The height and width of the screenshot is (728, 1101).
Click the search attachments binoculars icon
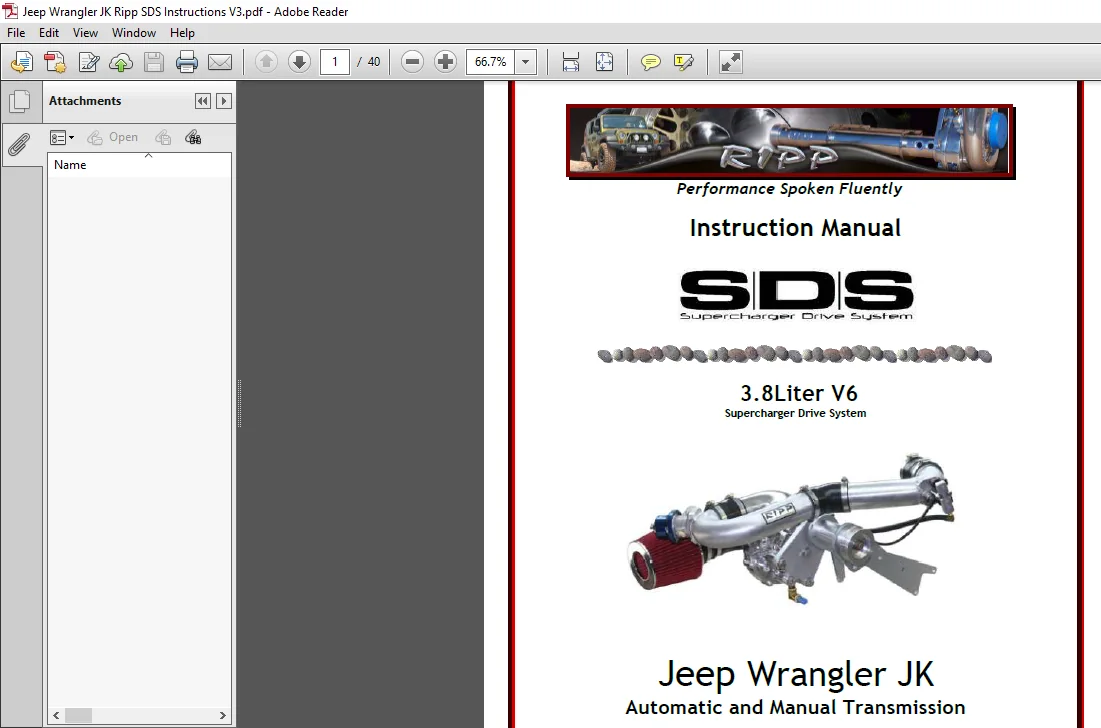tap(193, 138)
